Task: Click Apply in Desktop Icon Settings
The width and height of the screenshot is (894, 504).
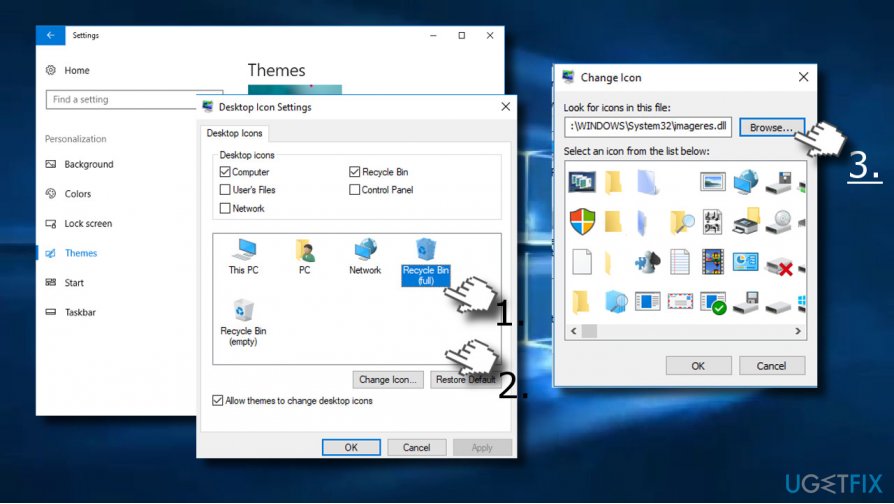Action: (482, 447)
